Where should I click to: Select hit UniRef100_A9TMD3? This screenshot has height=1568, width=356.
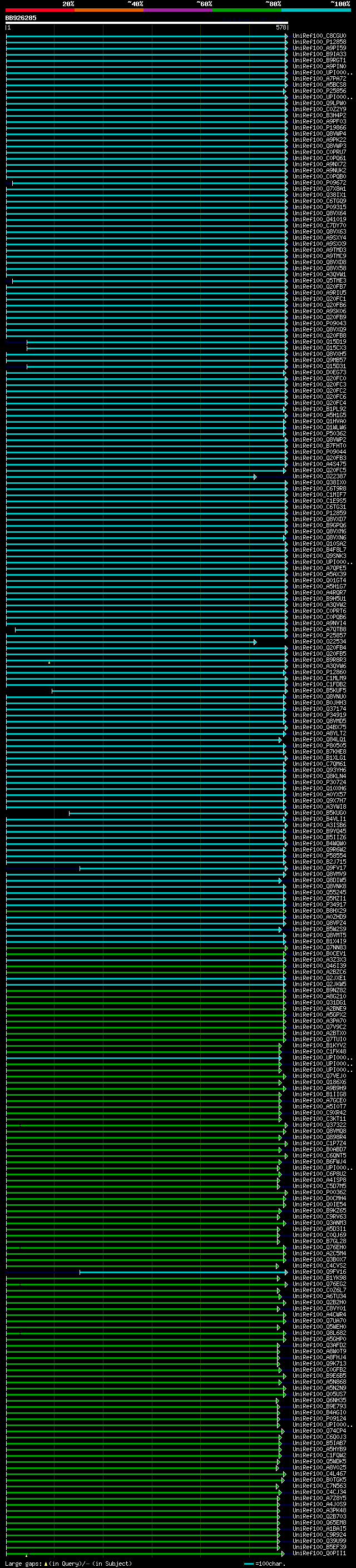coord(319,250)
